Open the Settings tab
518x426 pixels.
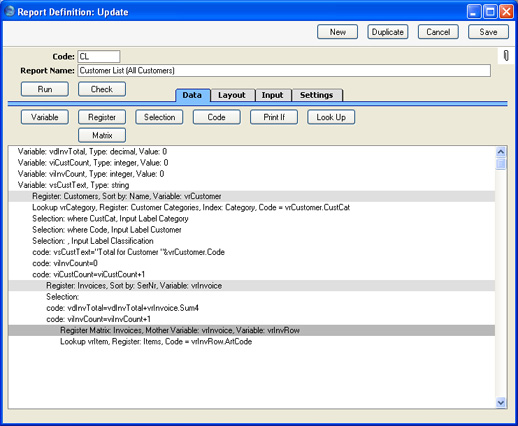[x=316, y=95]
